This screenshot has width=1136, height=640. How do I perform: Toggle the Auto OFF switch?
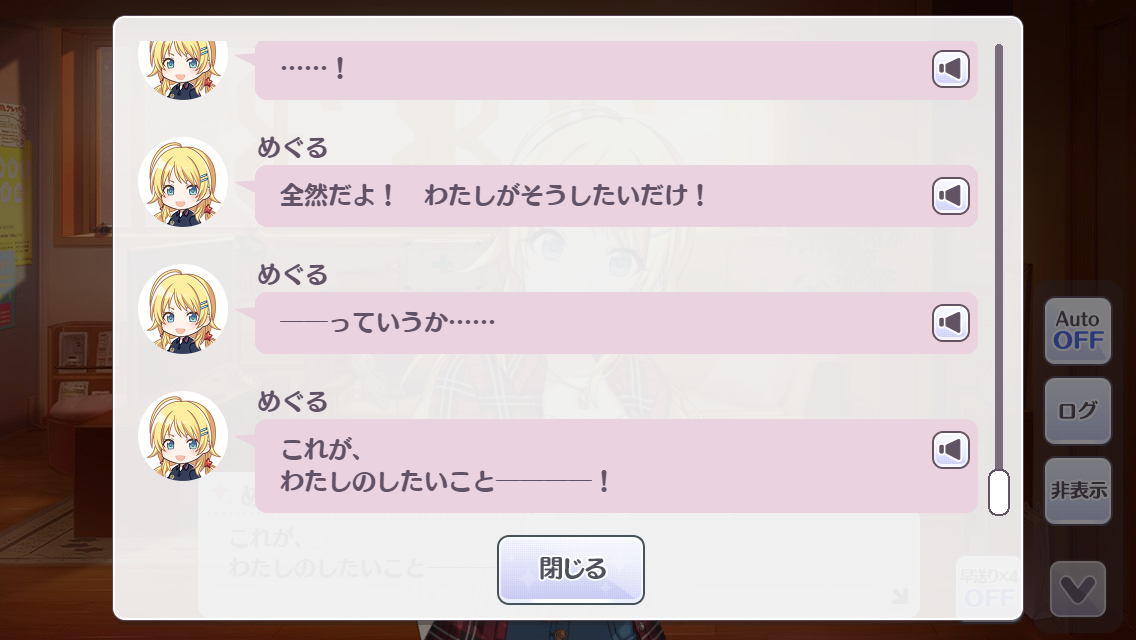pos(1077,331)
